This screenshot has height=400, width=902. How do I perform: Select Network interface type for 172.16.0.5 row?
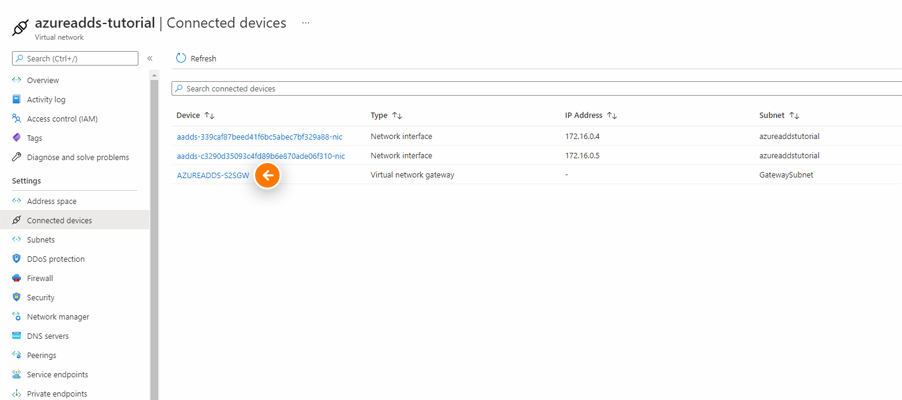[x=401, y=155]
